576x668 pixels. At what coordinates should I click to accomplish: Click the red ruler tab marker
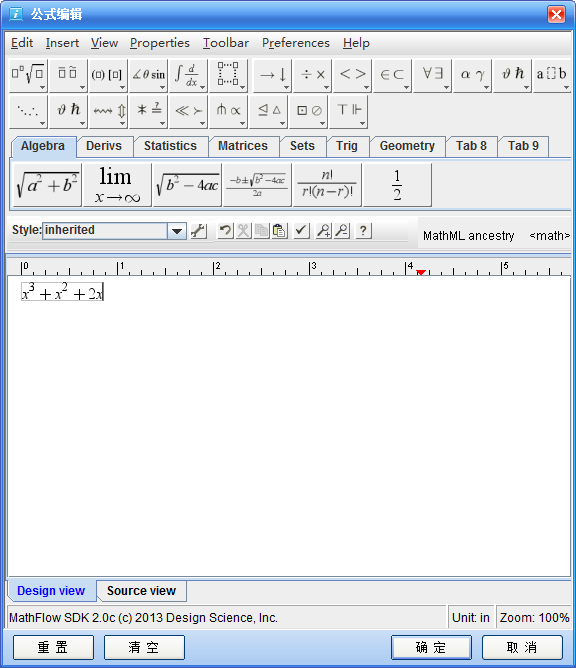coord(421,272)
